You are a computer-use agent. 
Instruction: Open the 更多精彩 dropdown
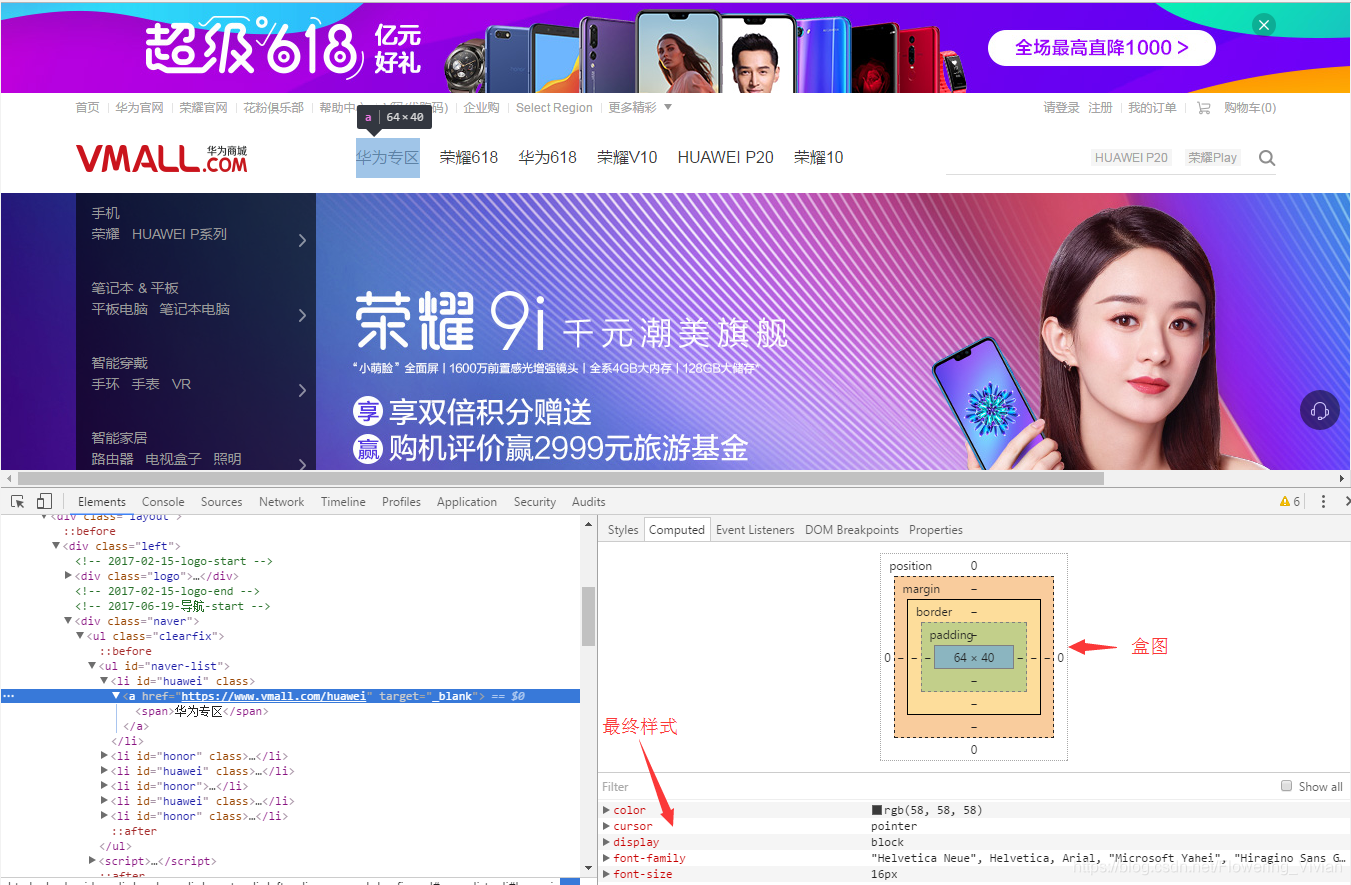click(640, 107)
